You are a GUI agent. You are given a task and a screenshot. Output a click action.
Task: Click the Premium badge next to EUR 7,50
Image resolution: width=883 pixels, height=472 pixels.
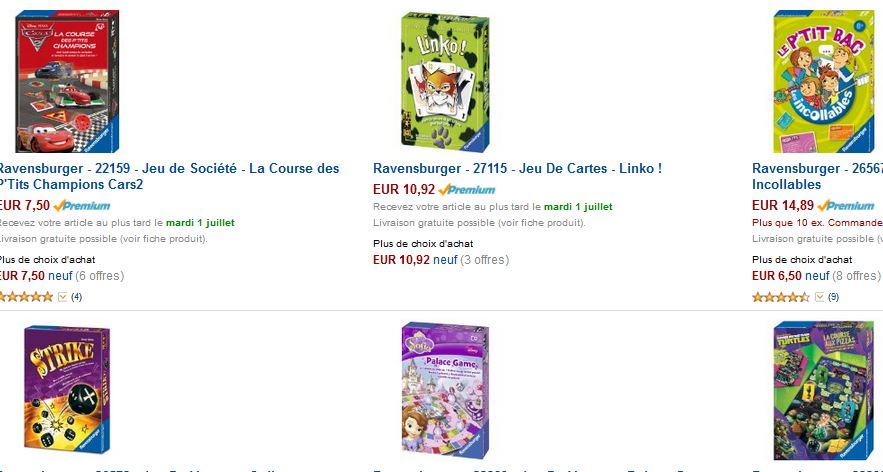point(82,206)
